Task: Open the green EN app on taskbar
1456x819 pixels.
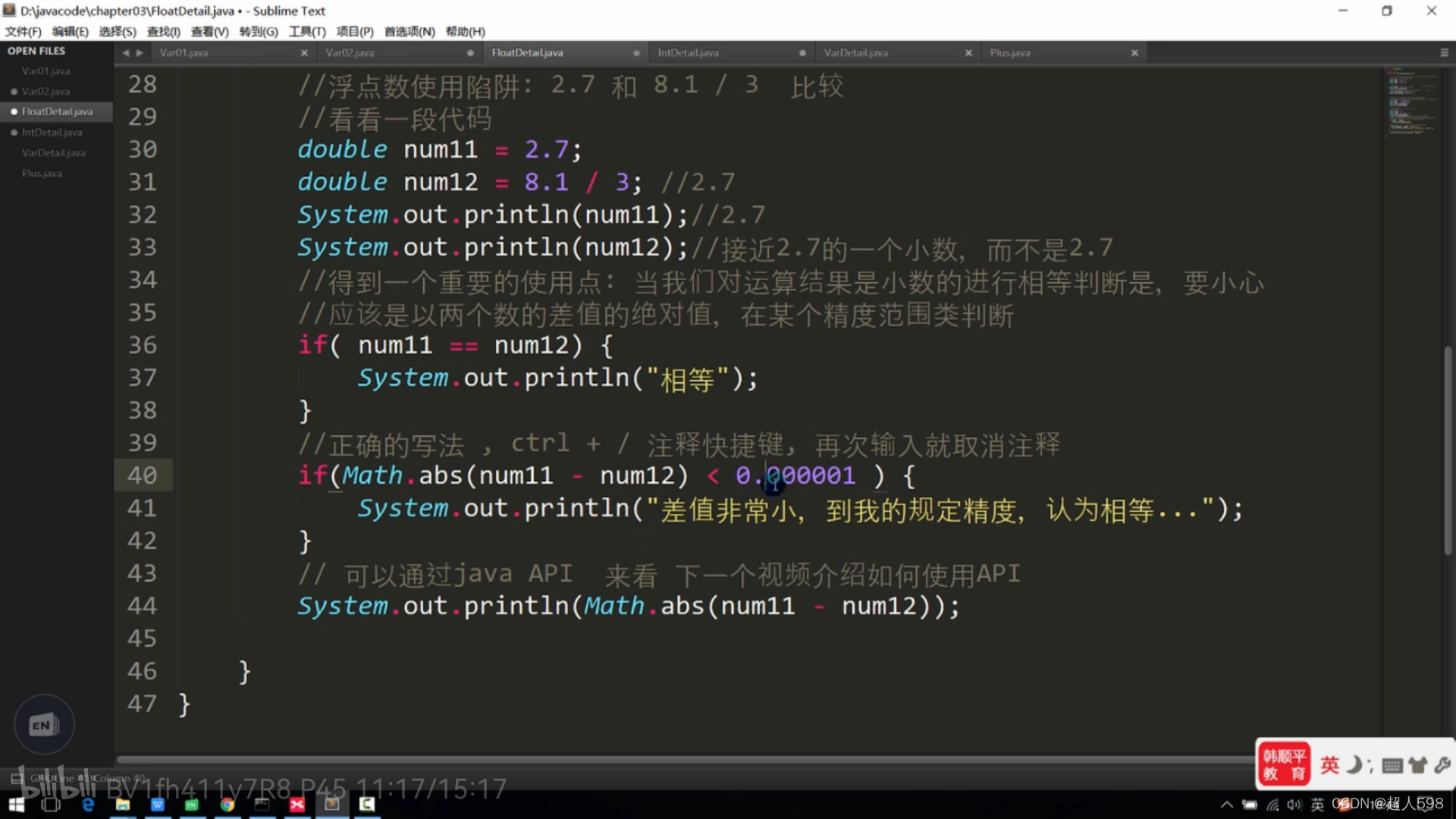Action: (192, 805)
